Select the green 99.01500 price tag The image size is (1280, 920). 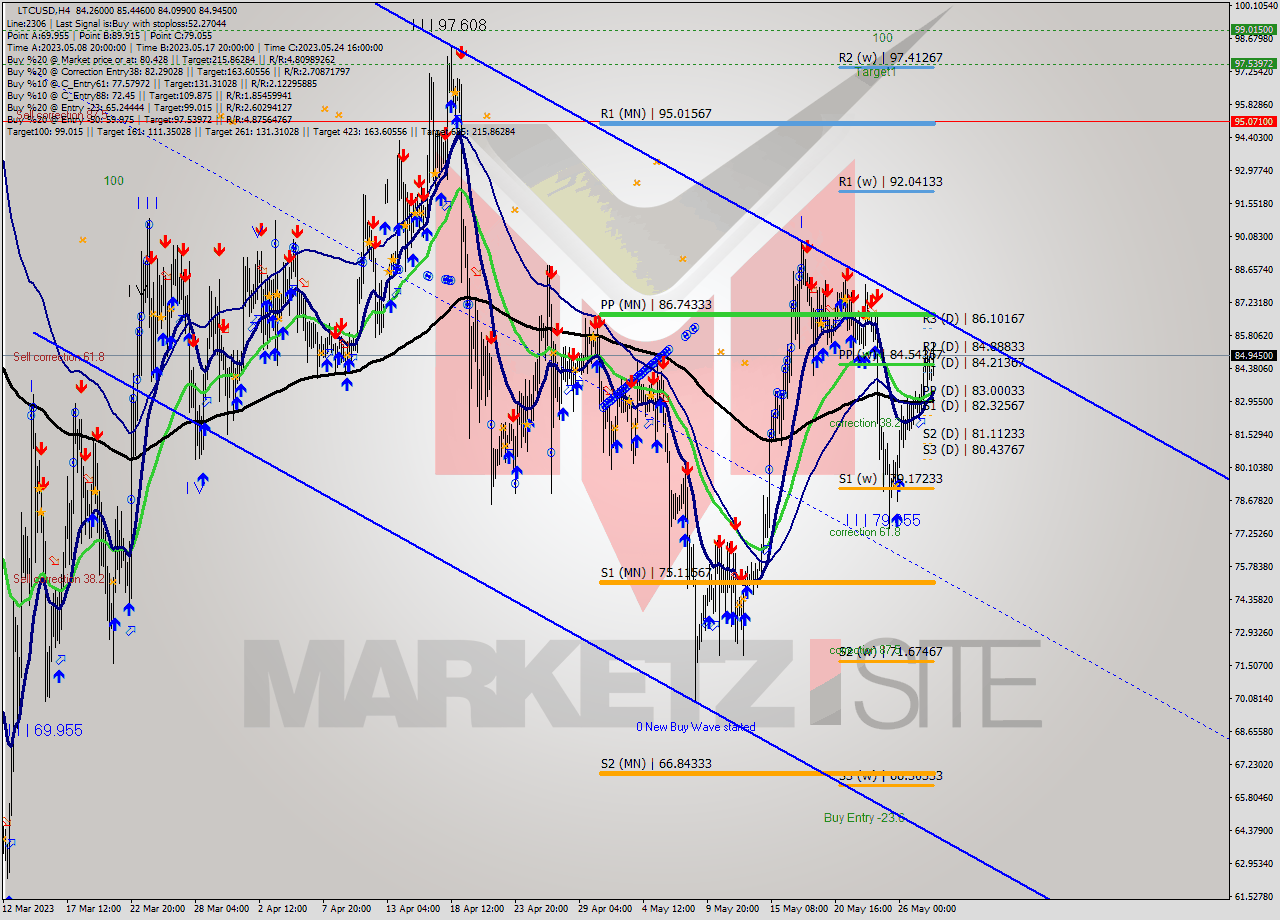1253,30
